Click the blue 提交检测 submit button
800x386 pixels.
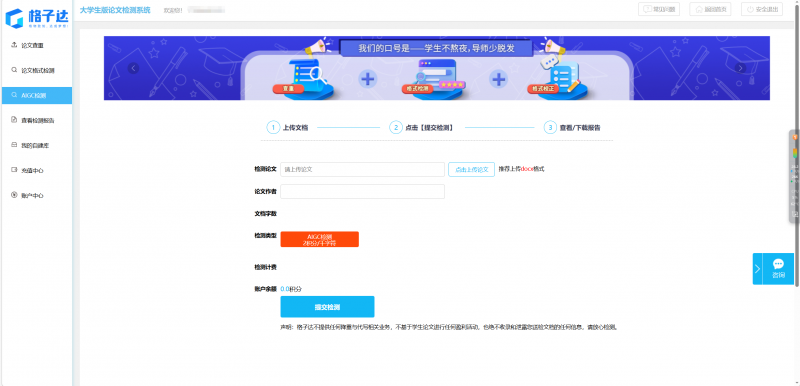pyautogui.click(x=327, y=307)
